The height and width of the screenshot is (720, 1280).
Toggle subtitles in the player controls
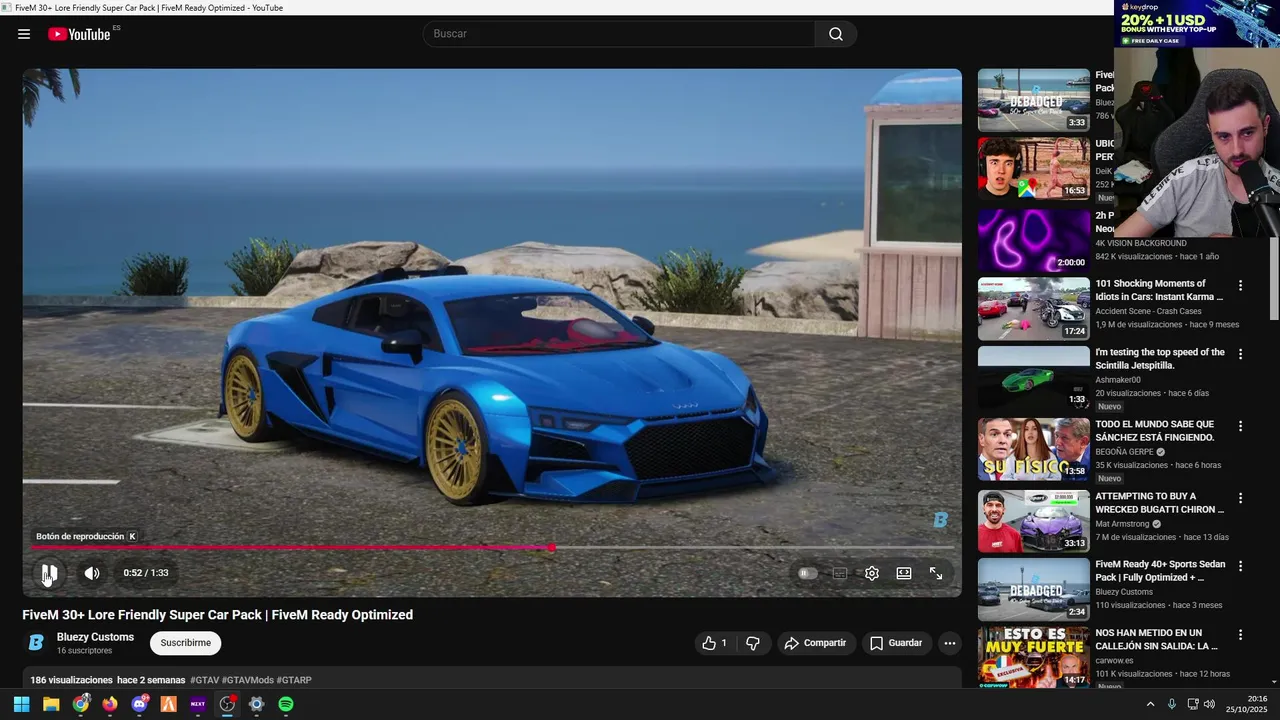click(x=840, y=573)
